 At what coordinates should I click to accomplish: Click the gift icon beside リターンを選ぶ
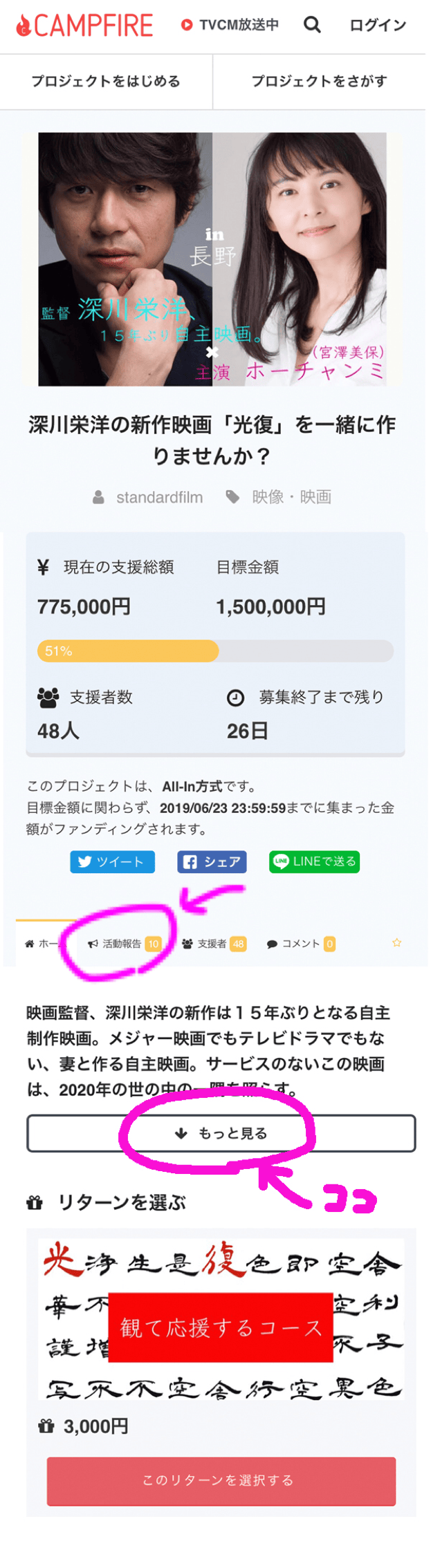coord(35,1203)
